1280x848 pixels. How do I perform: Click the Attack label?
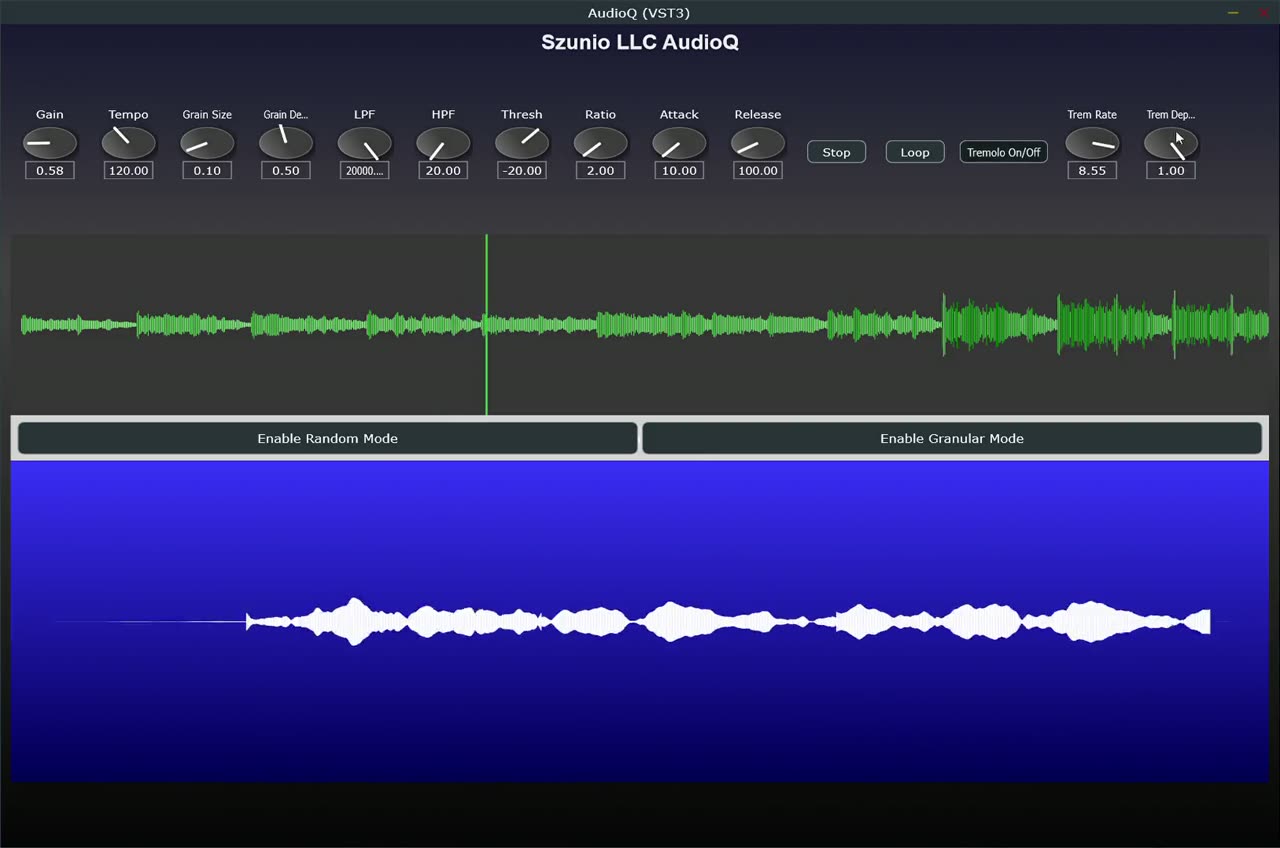679,114
